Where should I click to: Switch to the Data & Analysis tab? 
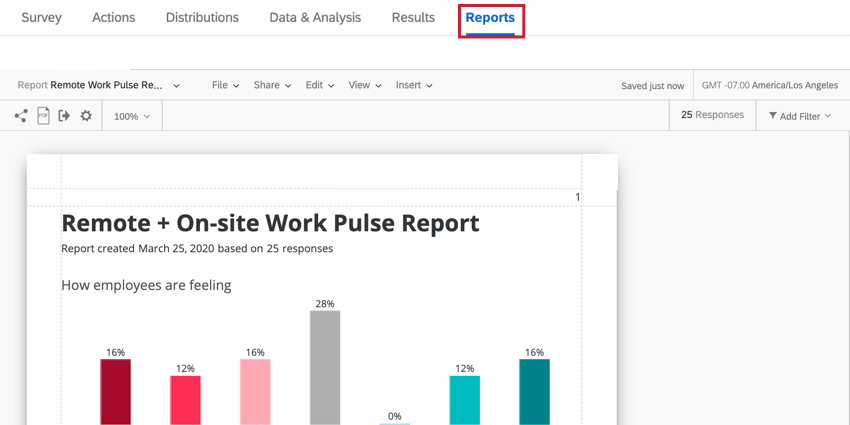[x=315, y=17]
